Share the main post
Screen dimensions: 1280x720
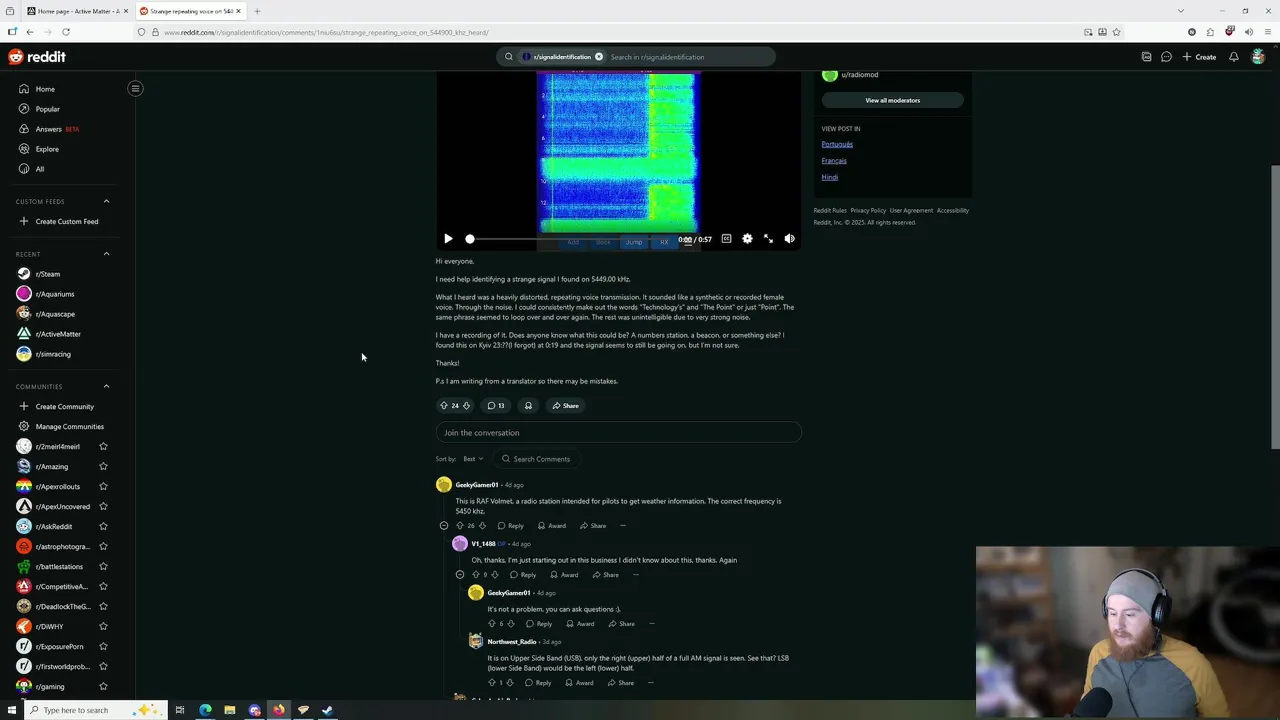565,406
